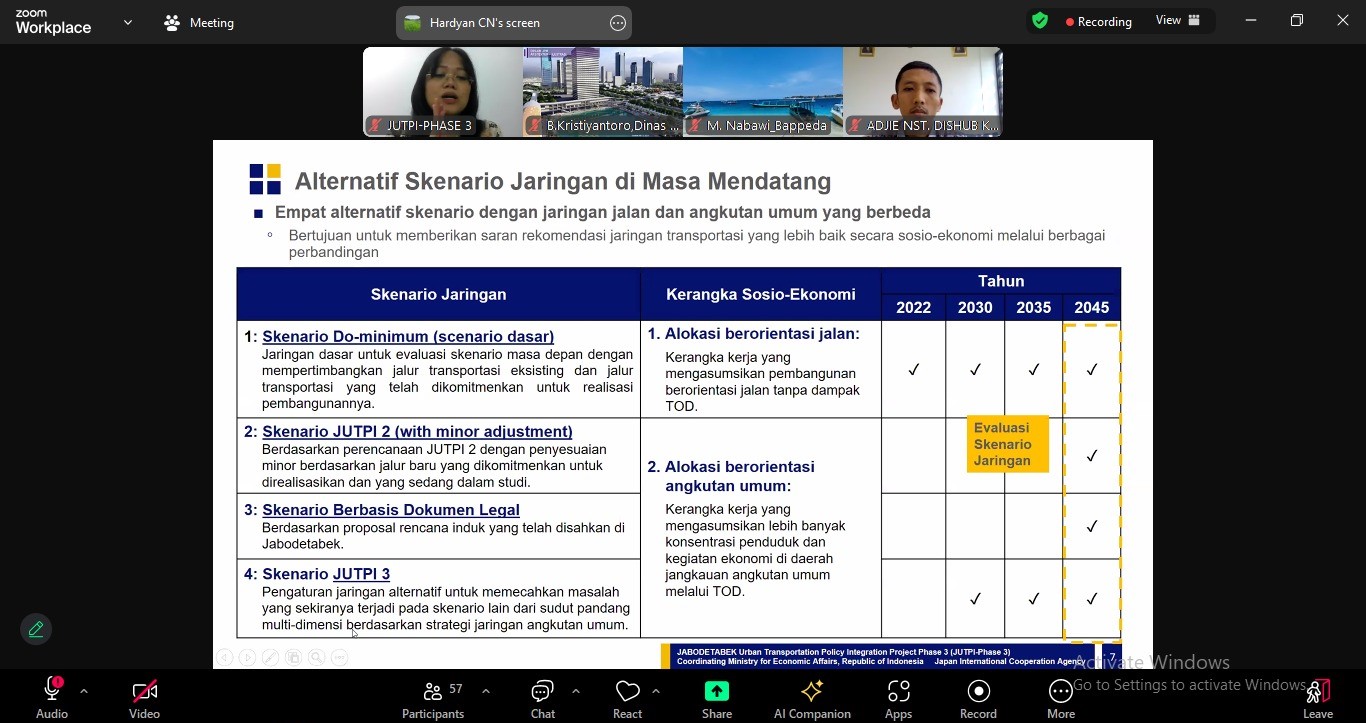
Task: Click the yellow Evaluasi Skenario Jaringan box
Action: [1008, 444]
